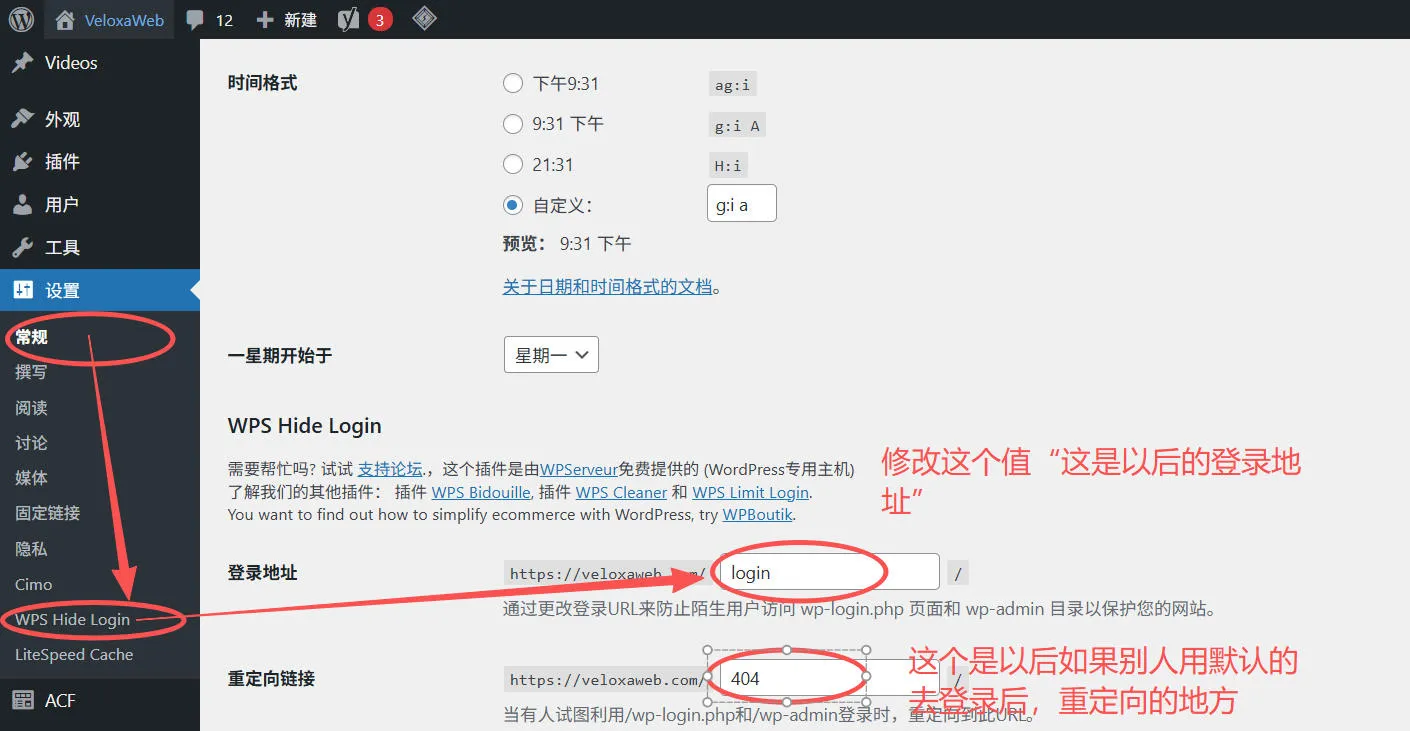
Task: Select the 21:31 time format radio
Action: pos(513,165)
